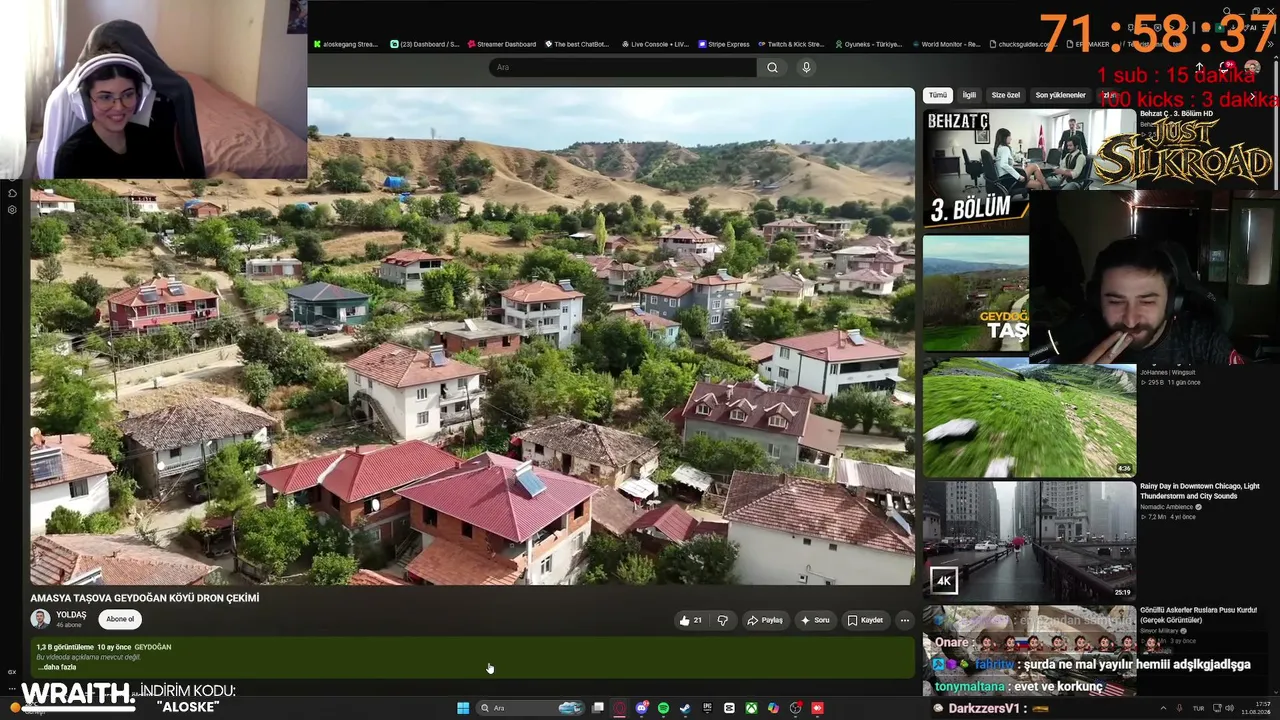Open the Windows Start menu
The width and height of the screenshot is (1280, 720).
[x=463, y=708]
